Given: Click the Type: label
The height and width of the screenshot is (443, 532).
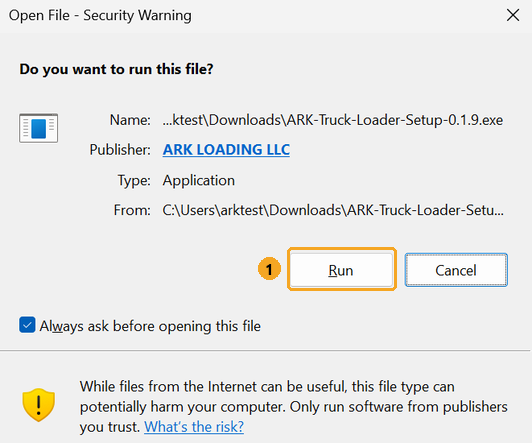Looking at the screenshot, I should click(x=134, y=180).
